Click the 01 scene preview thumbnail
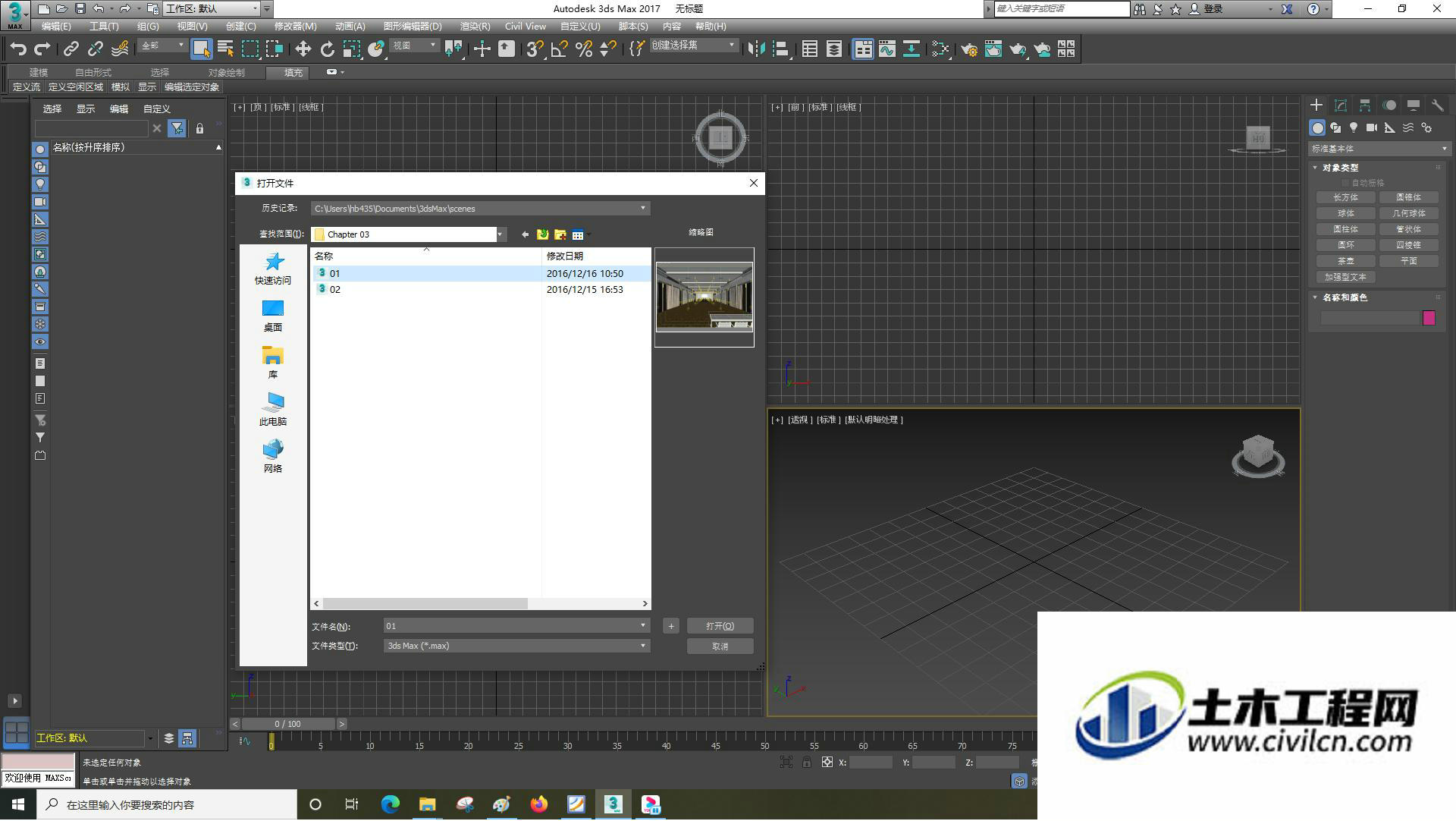The height and width of the screenshot is (821, 1456). [x=704, y=297]
